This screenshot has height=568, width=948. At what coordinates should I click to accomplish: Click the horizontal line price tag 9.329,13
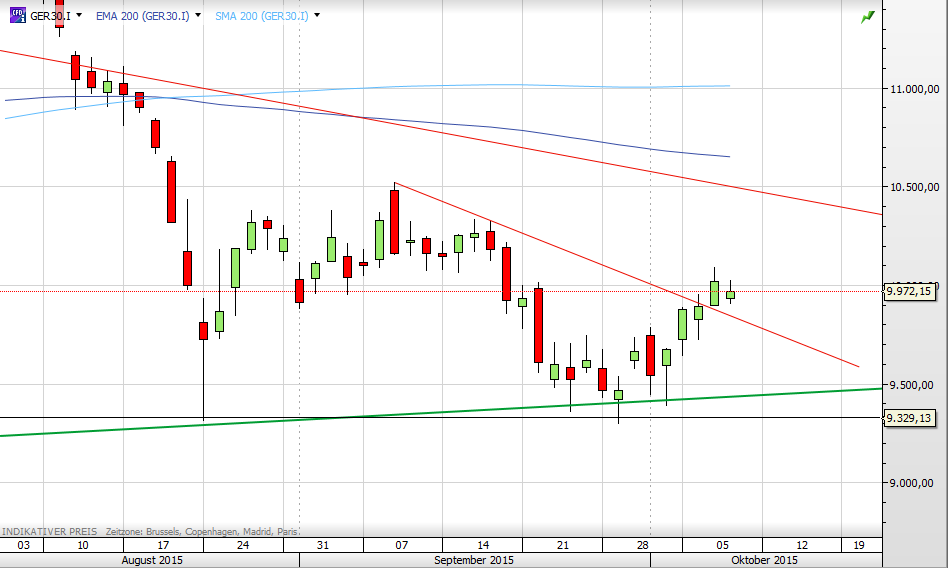[x=909, y=418]
